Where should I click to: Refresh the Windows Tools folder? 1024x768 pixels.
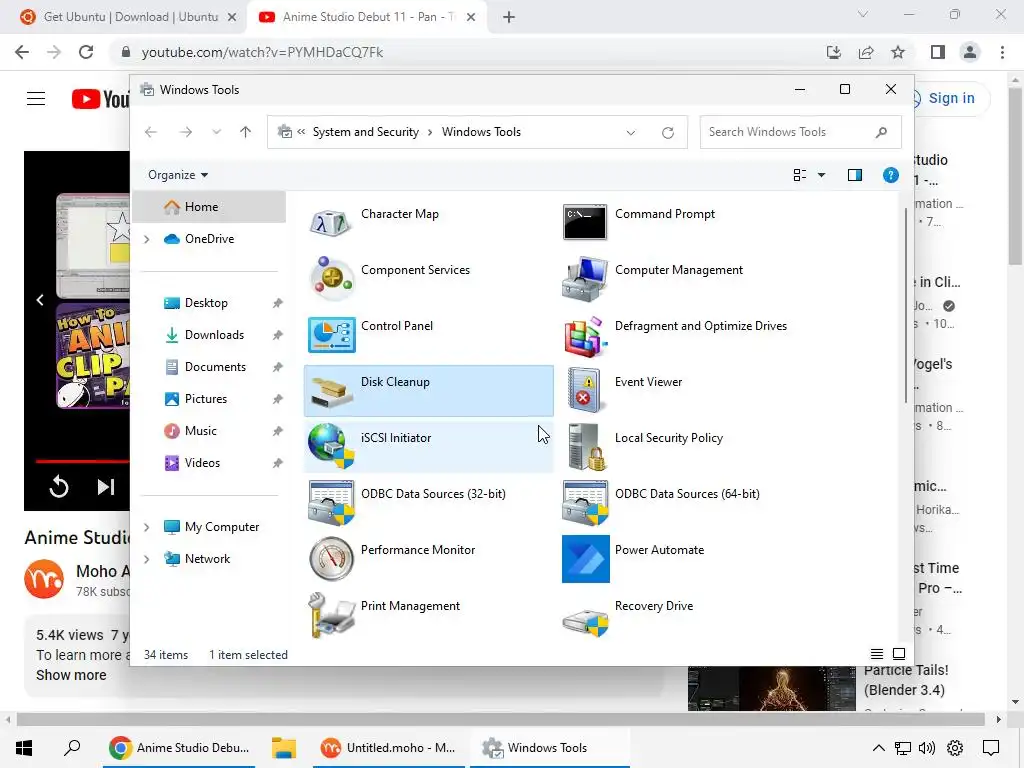[x=667, y=133]
